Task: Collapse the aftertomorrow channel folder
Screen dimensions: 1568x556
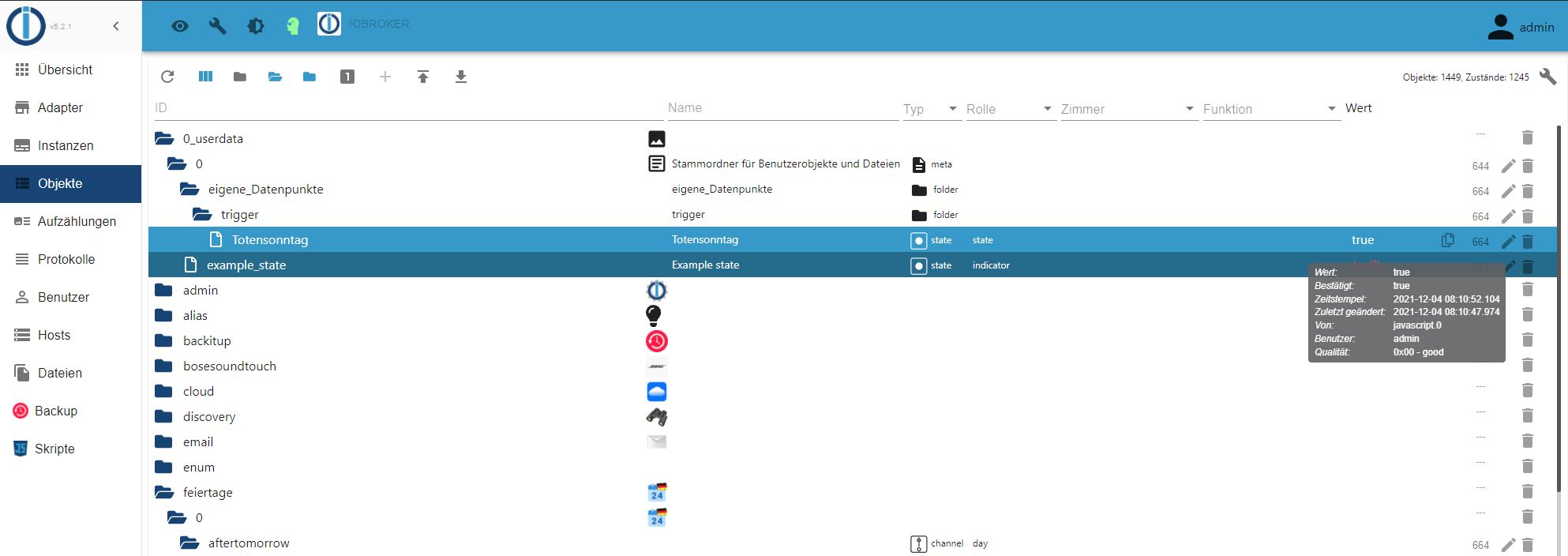Action: click(189, 543)
